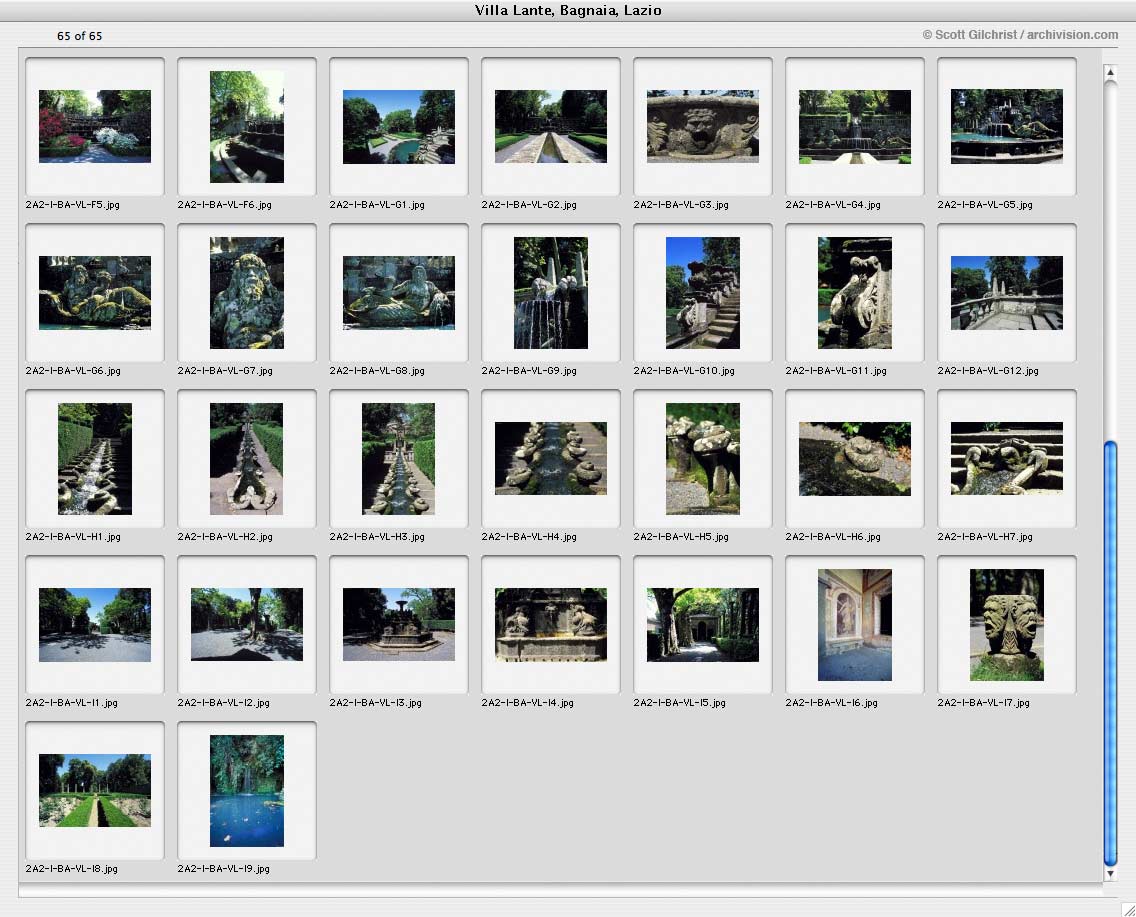Click the filename label "2A2-I-BA-VL-F5.jpg"

click(72, 205)
